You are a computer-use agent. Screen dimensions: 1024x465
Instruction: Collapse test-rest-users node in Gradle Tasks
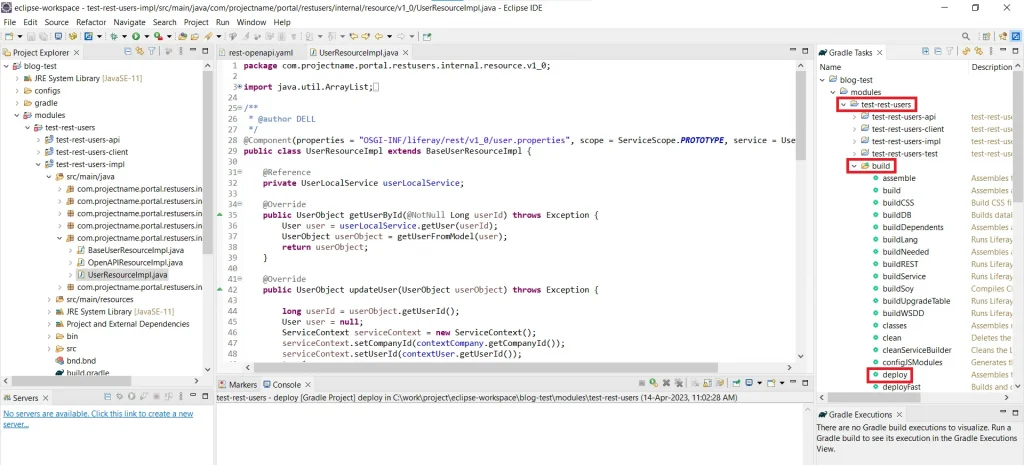pyautogui.click(x=844, y=104)
